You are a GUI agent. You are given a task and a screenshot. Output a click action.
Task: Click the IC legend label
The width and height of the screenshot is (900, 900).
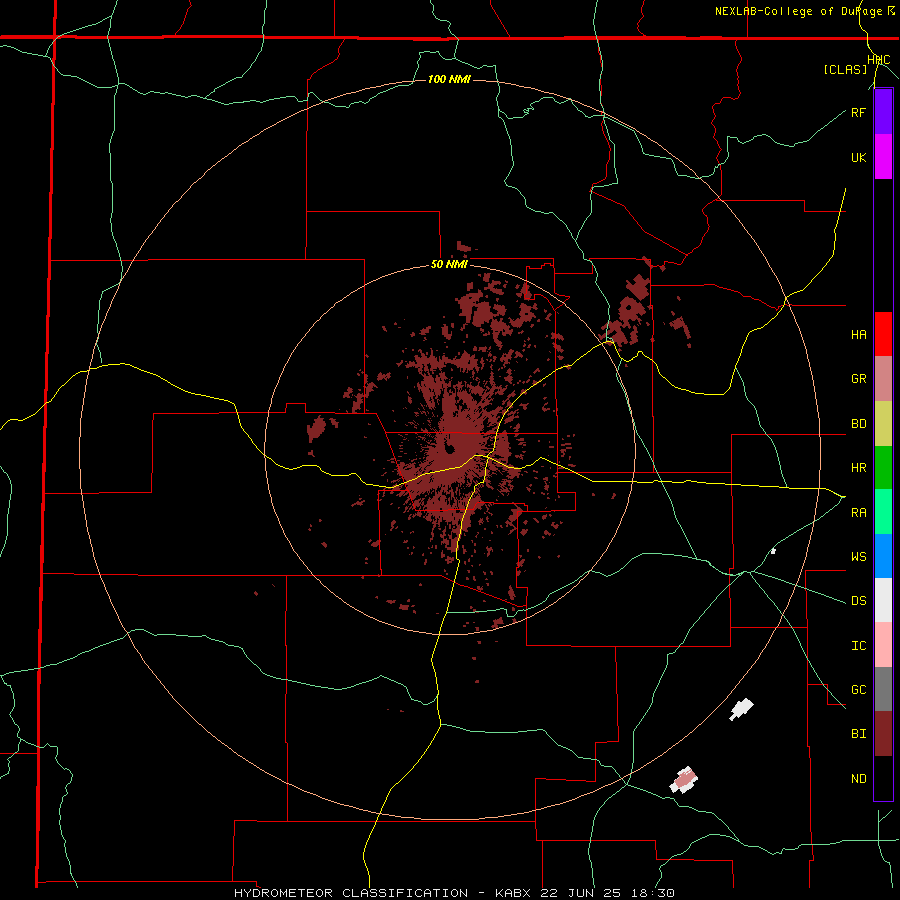tap(858, 645)
